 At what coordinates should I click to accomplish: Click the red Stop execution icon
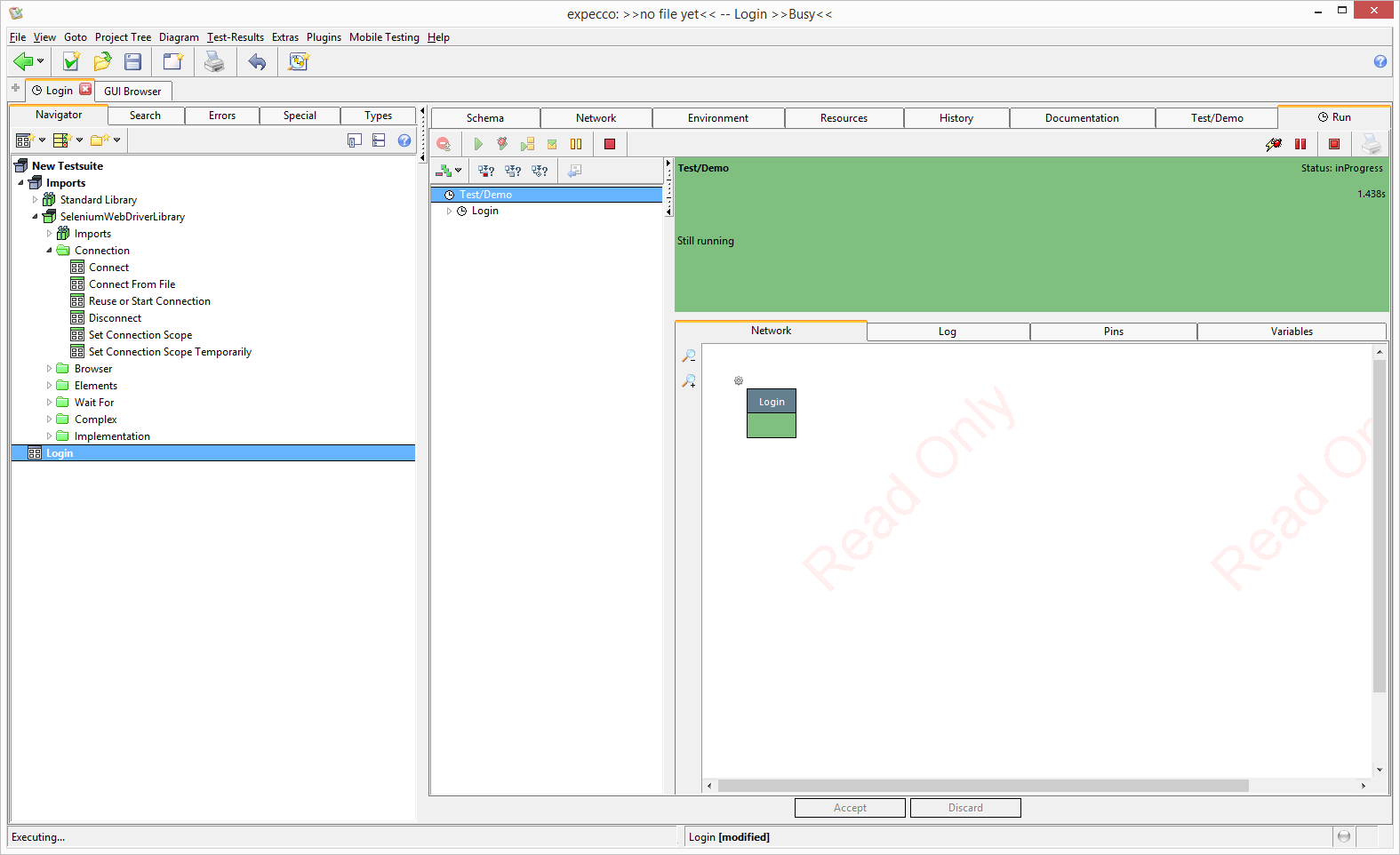pos(610,144)
